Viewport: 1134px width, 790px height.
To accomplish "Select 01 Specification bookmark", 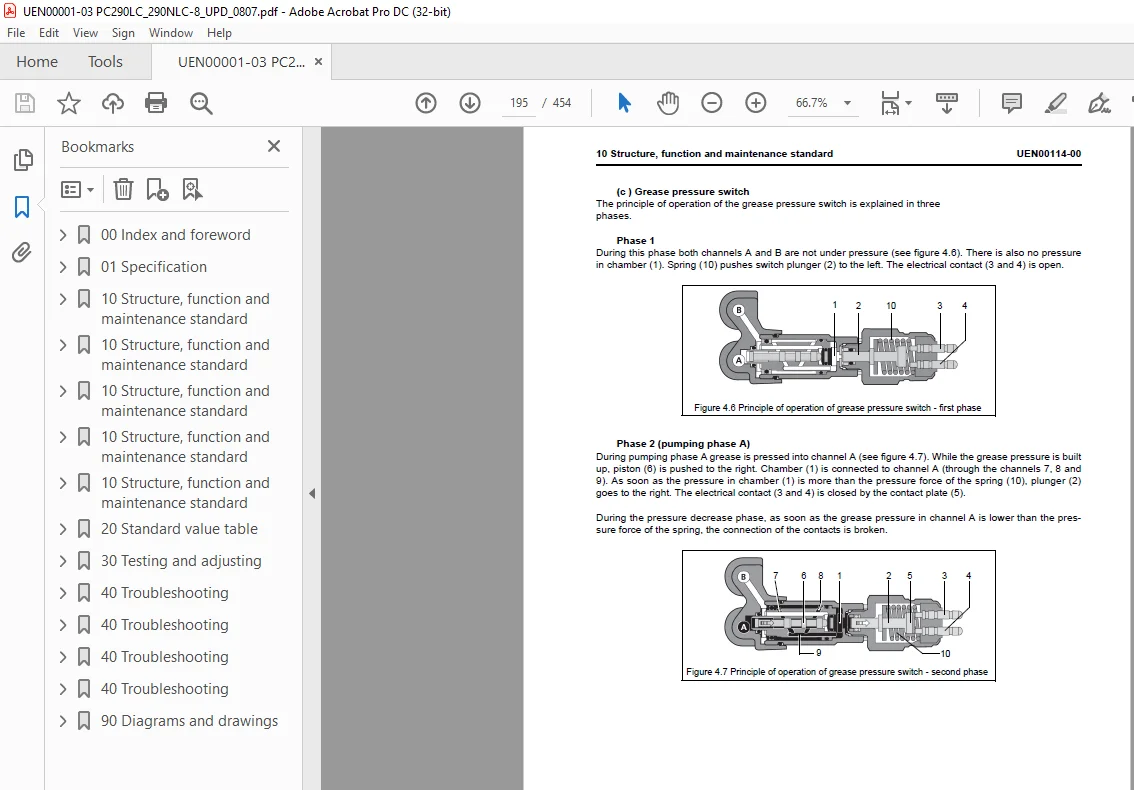I will 154,266.
